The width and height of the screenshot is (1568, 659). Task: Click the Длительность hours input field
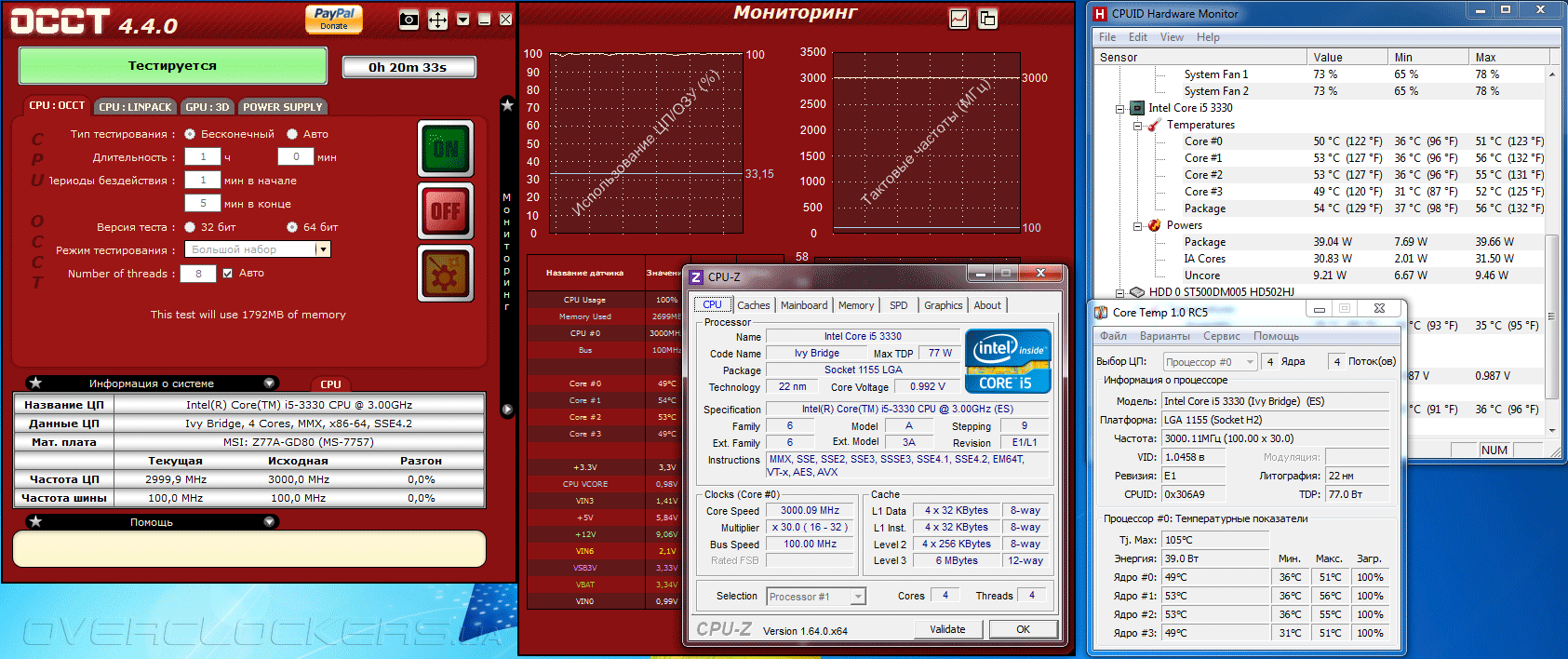click(203, 157)
